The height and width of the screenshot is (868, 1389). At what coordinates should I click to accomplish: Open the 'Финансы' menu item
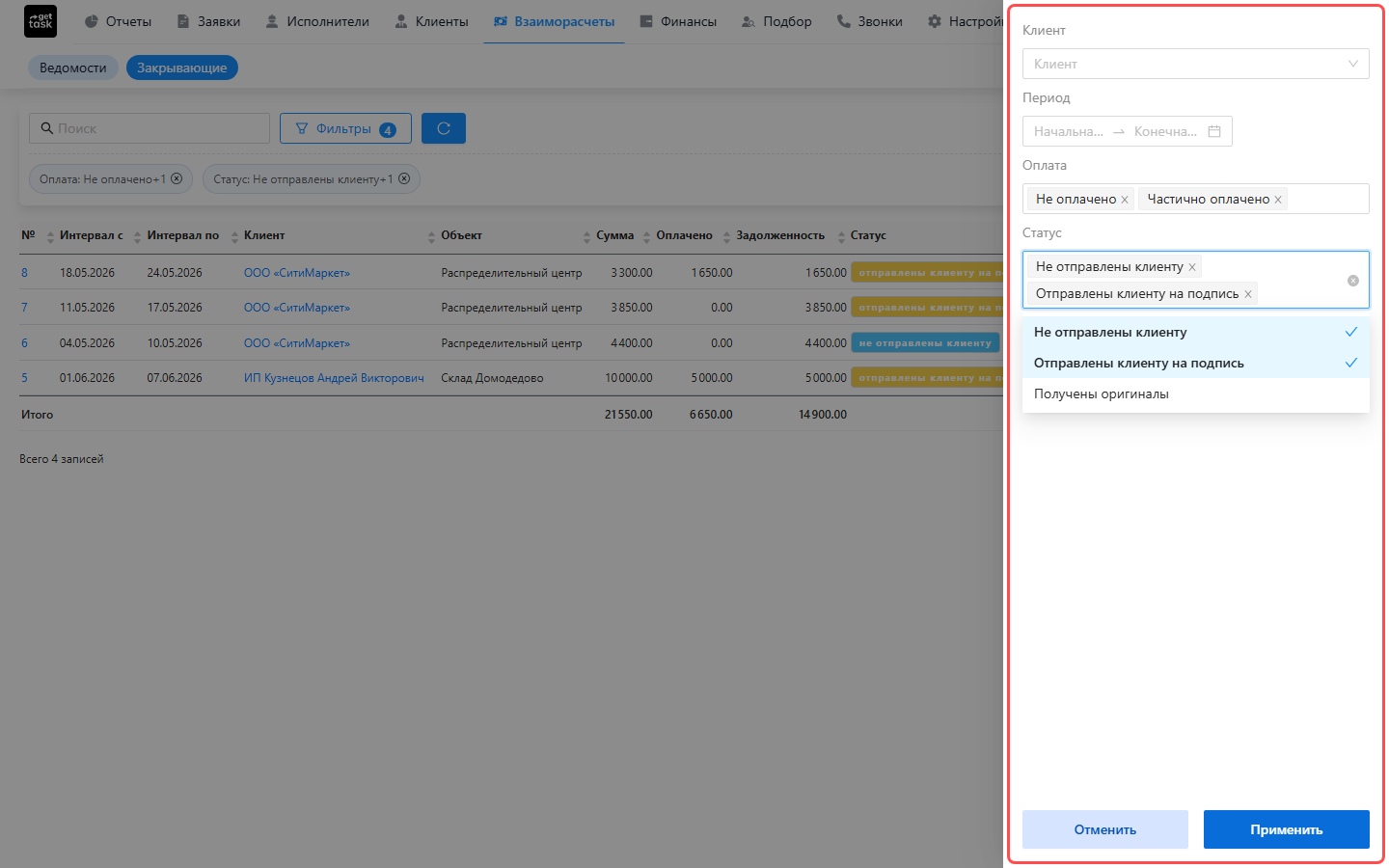pyautogui.click(x=678, y=21)
